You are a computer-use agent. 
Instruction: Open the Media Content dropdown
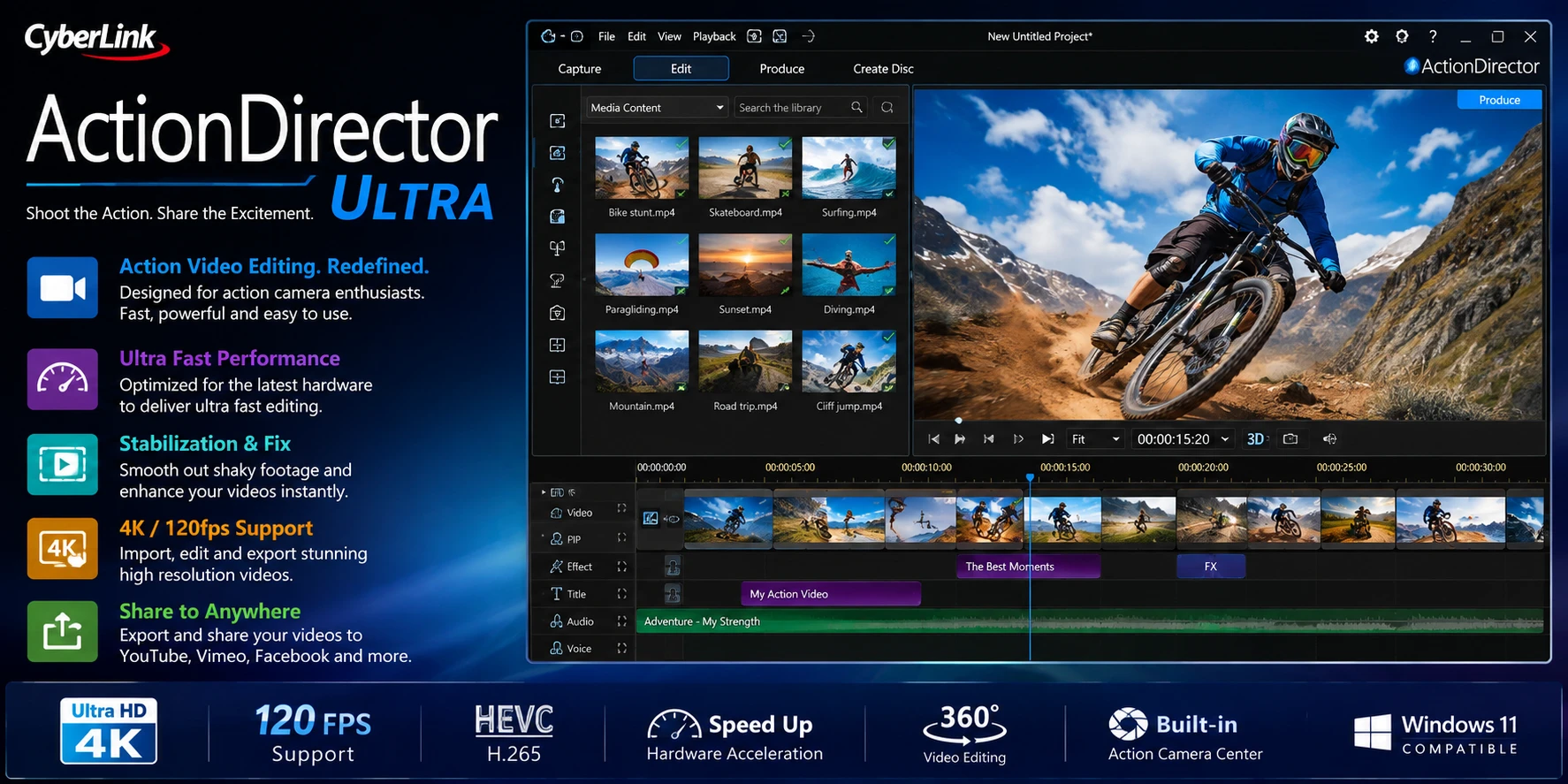click(x=657, y=107)
